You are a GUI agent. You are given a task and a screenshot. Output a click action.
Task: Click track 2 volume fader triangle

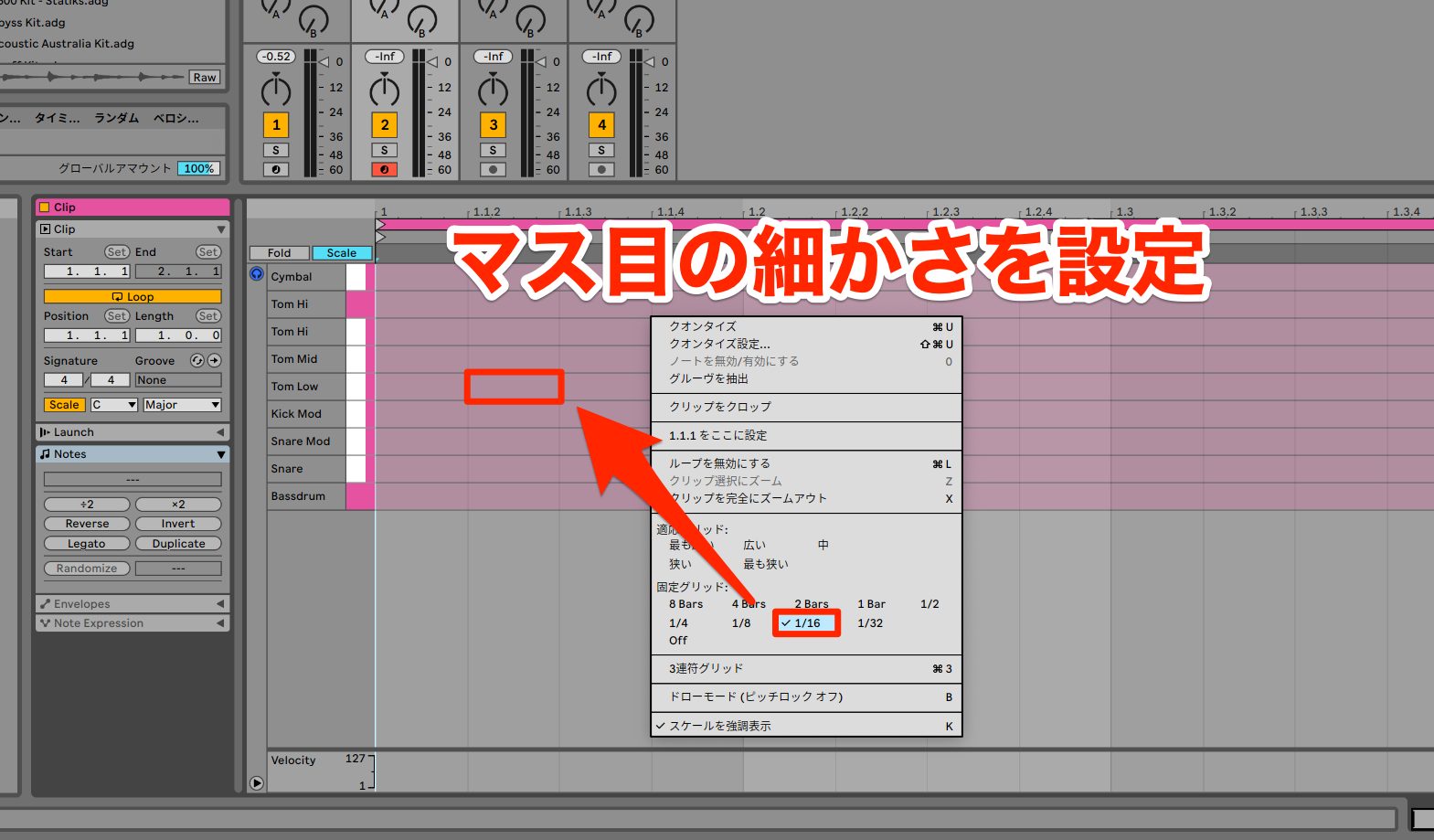tap(431, 62)
